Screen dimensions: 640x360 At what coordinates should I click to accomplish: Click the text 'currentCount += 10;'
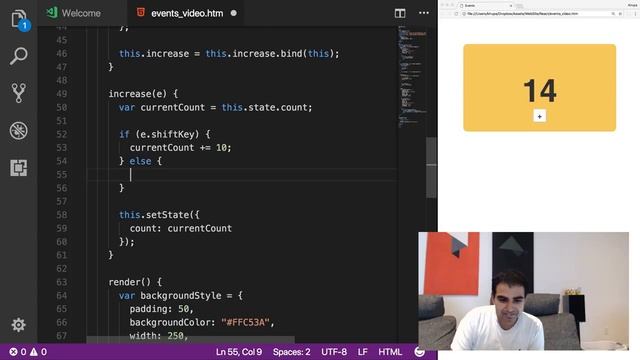coord(180,148)
